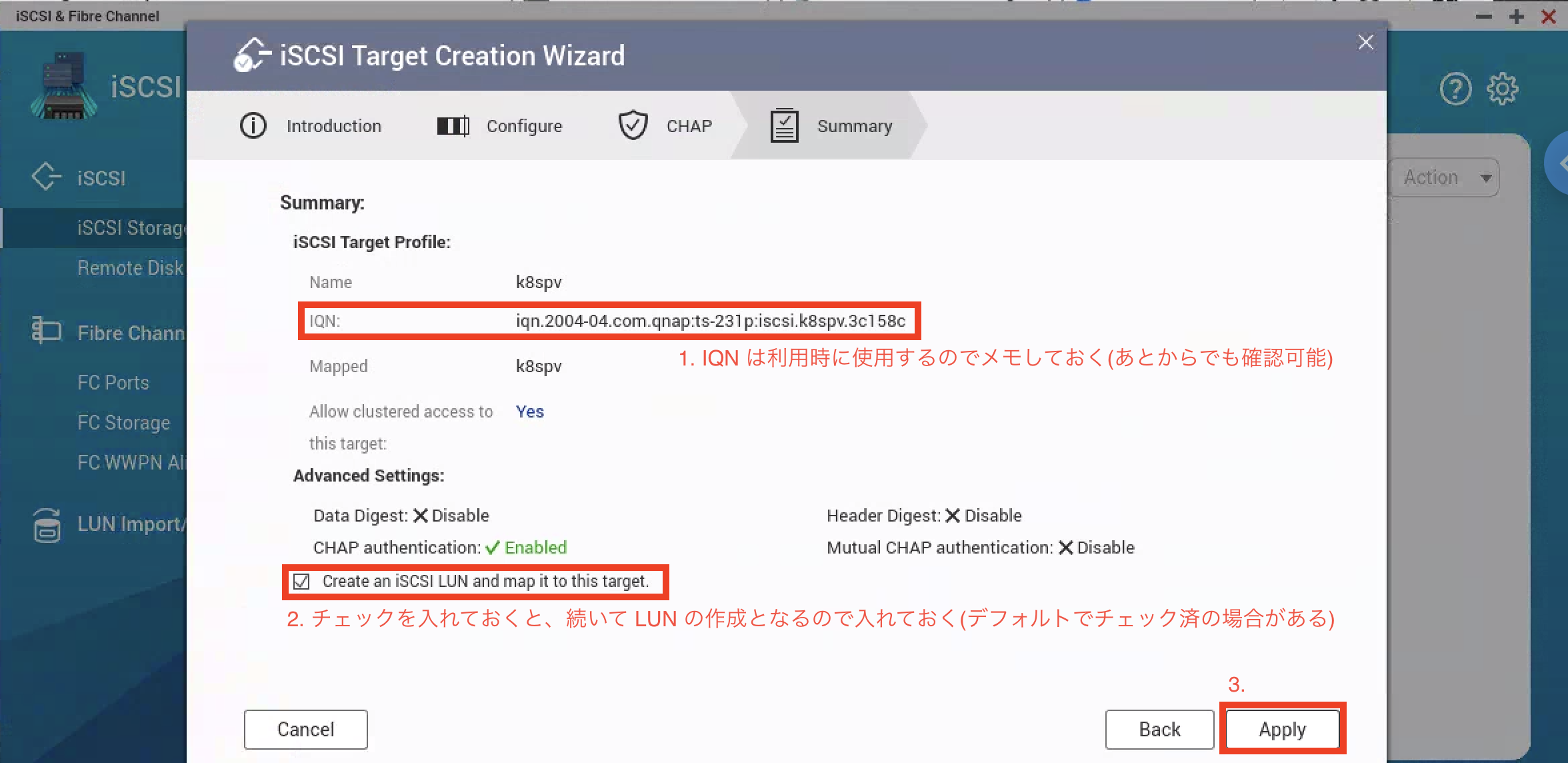Toggle 'Create an iSCSI LUN' checkbox

click(301, 581)
